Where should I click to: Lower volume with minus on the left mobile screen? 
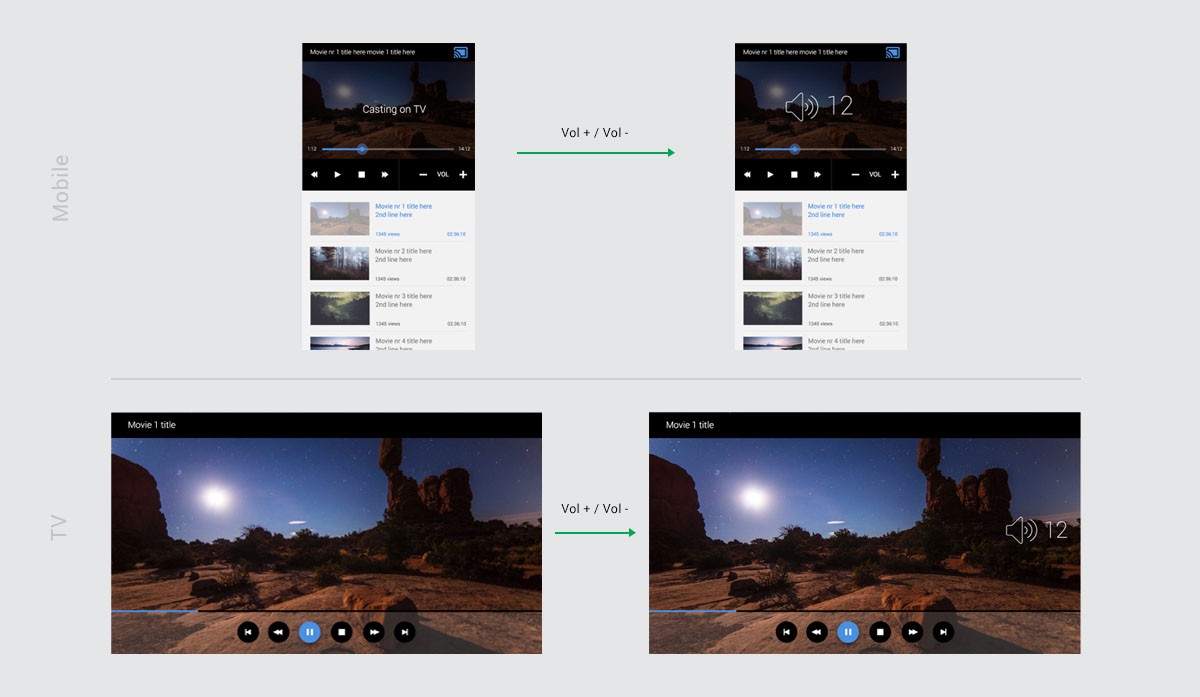(423, 175)
